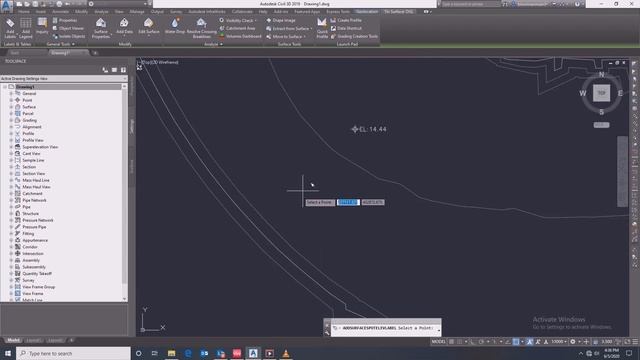Open File Explorer from the taskbar
This screenshot has width=640, height=360.
[171, 353]
